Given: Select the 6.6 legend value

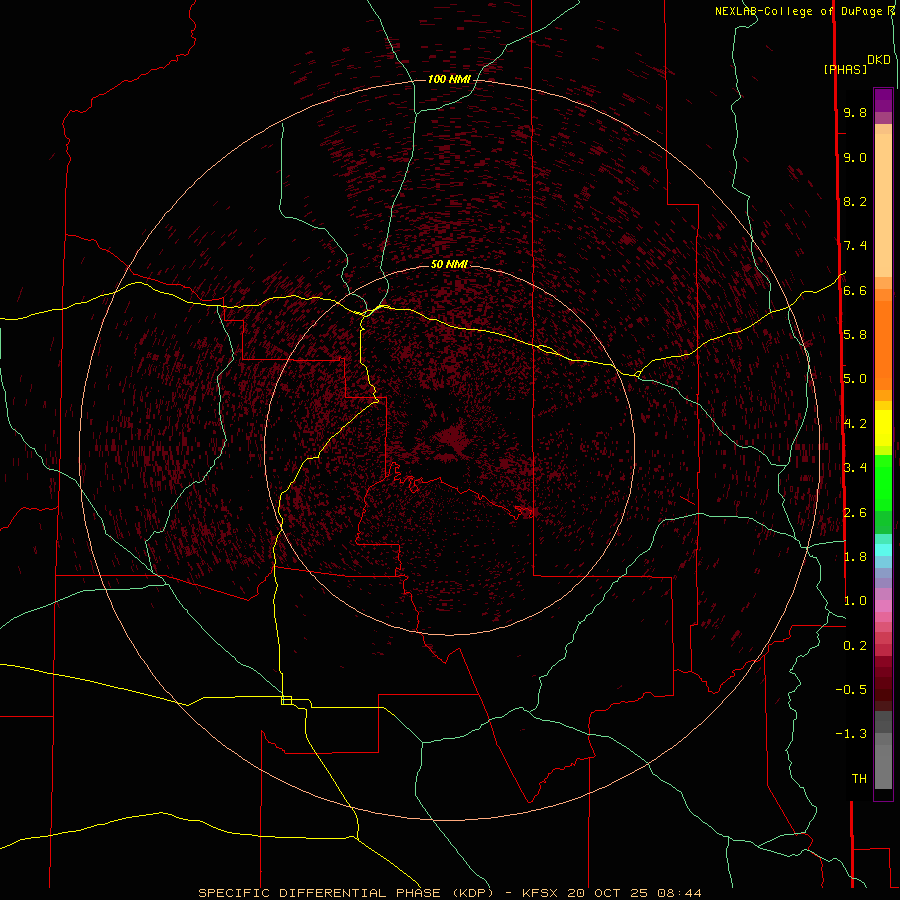Looking at the screenshot, I should tap(855, 290).
